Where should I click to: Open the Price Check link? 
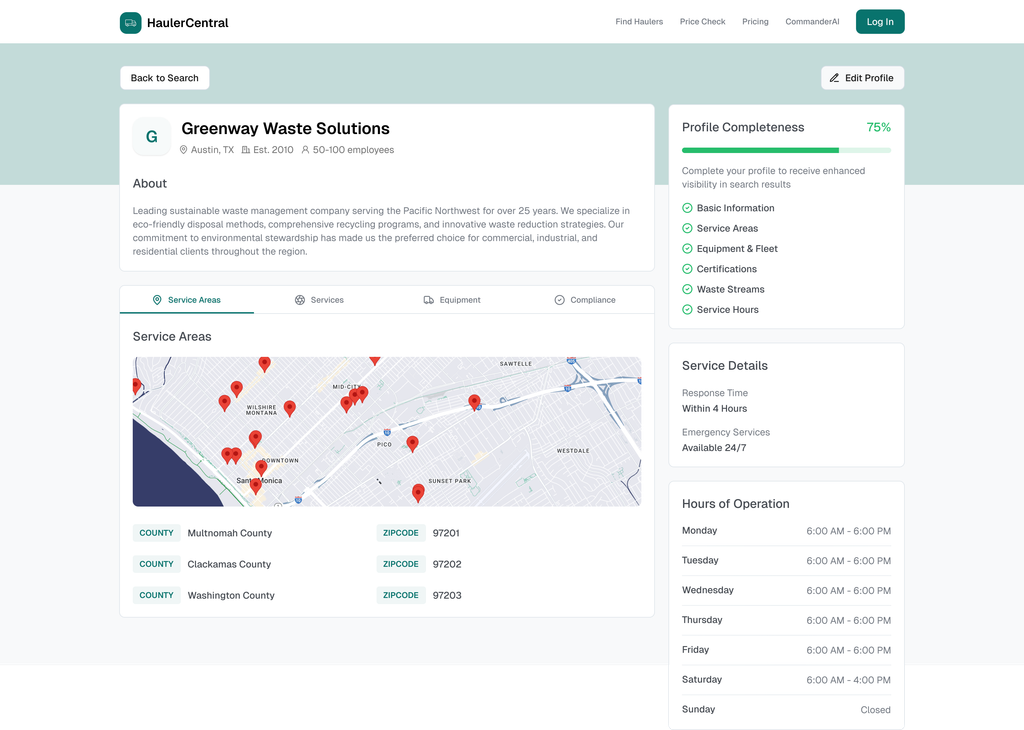click(702, 22)
